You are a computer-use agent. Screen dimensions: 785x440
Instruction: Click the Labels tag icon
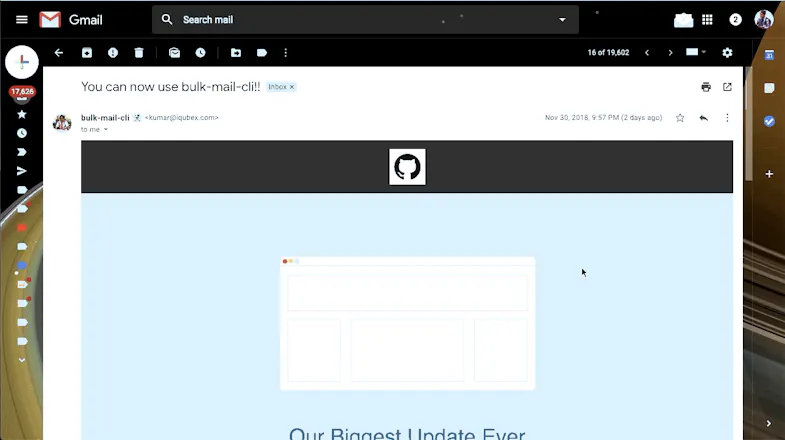[262, 53]
